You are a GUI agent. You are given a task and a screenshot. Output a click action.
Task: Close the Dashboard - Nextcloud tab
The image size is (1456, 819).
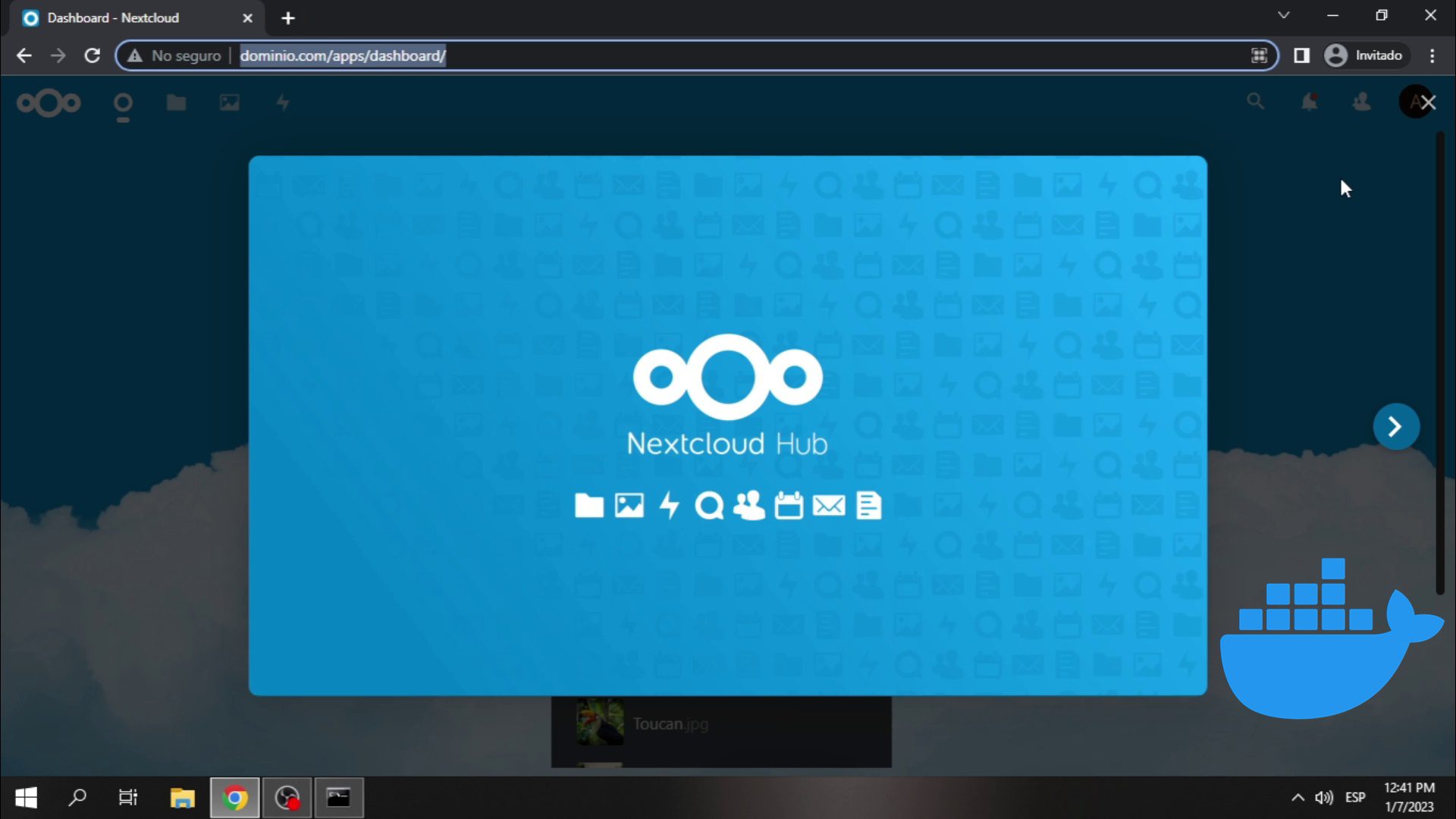[x=247, y=18]
